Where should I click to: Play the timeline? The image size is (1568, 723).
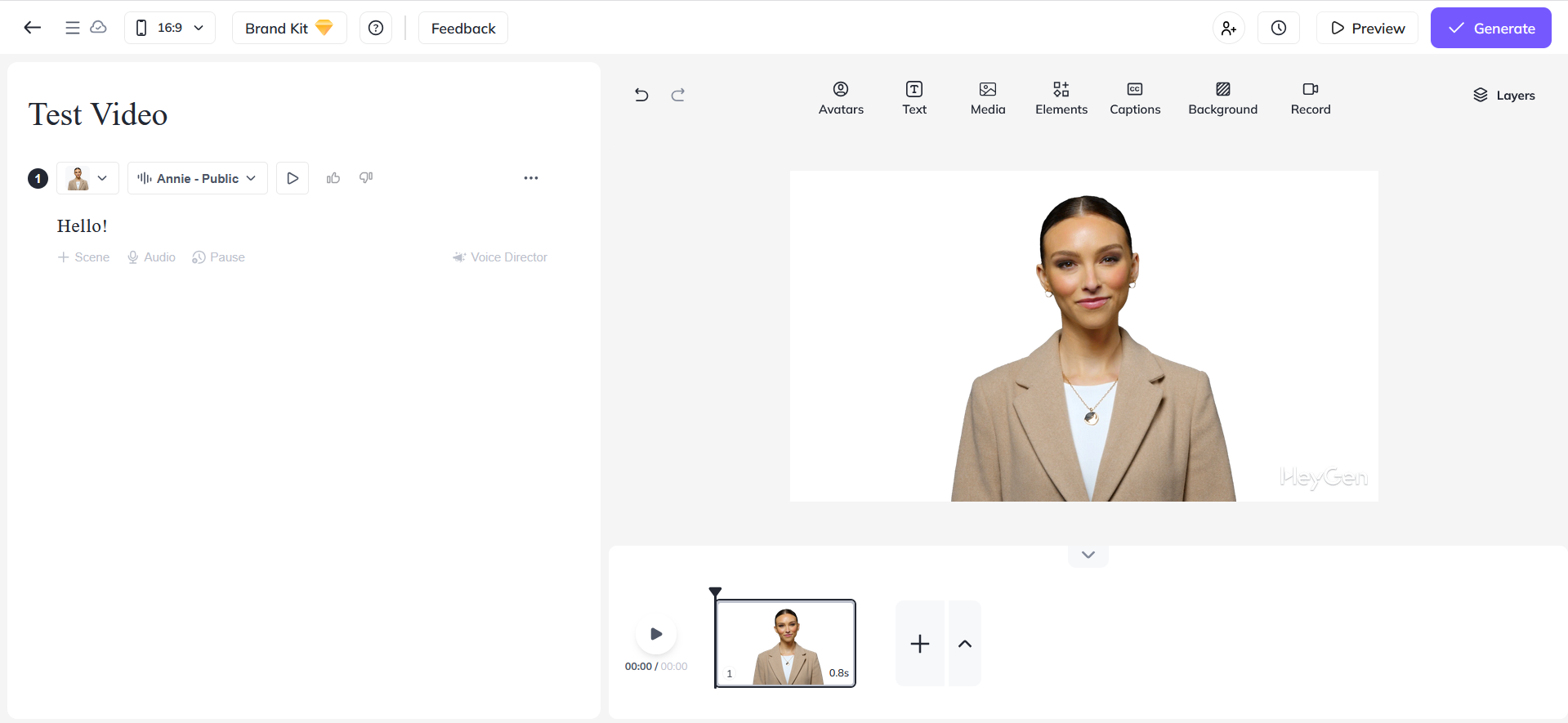656,634
